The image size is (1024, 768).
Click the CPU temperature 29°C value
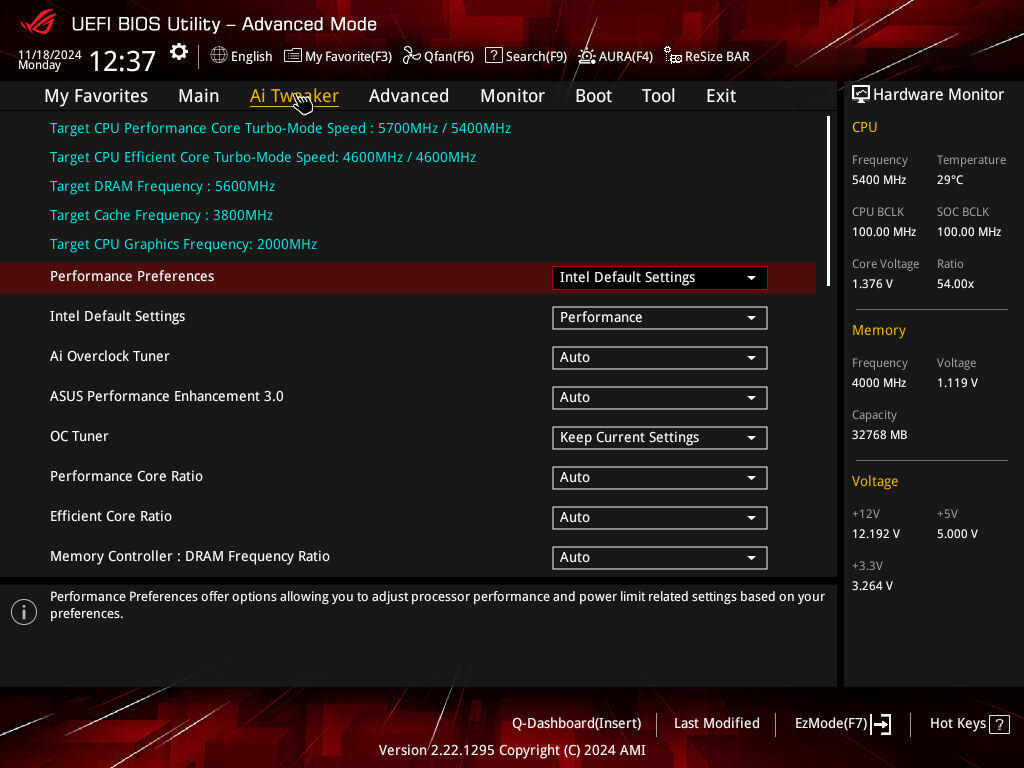[x=950, y=180]
